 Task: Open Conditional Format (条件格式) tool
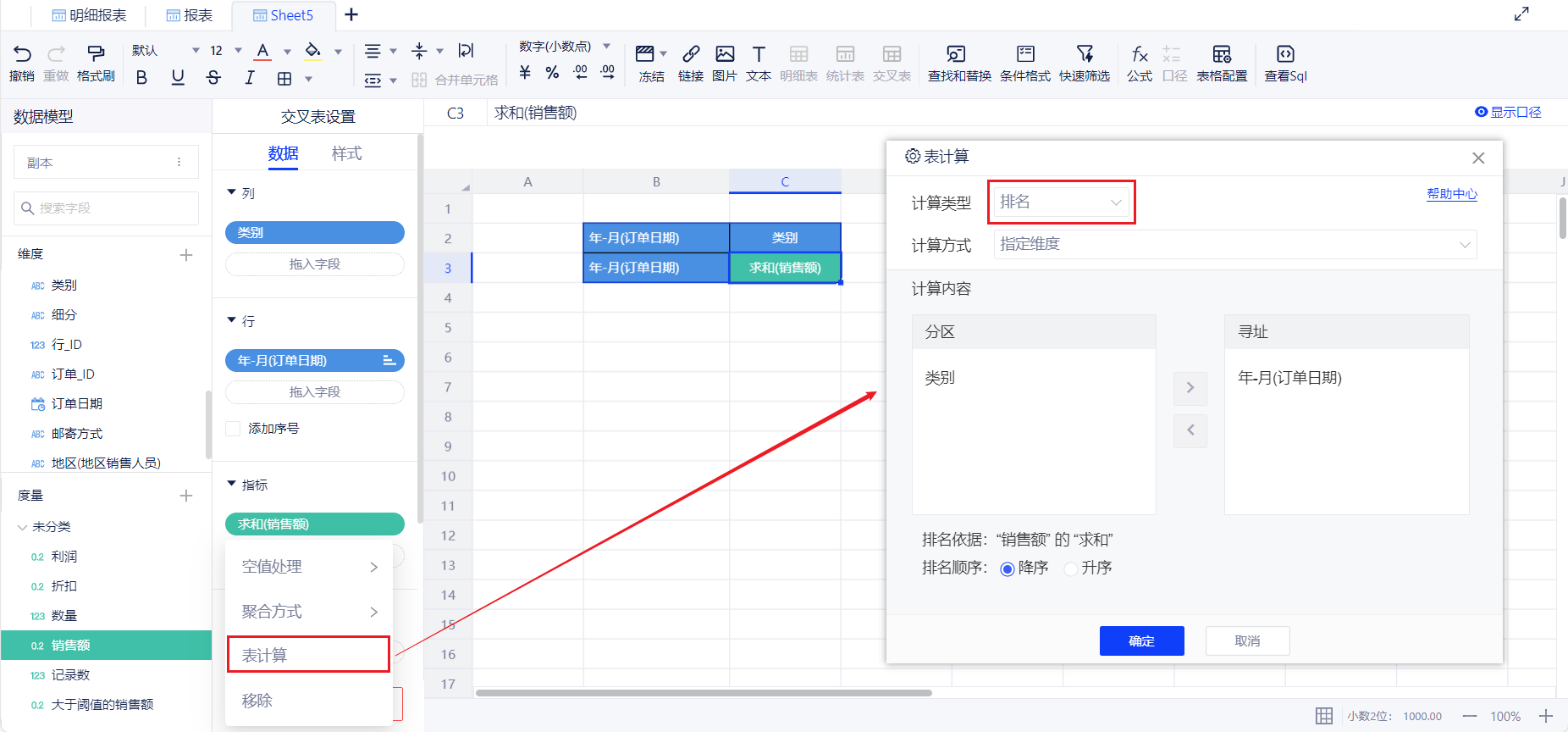coord(1024,64)
